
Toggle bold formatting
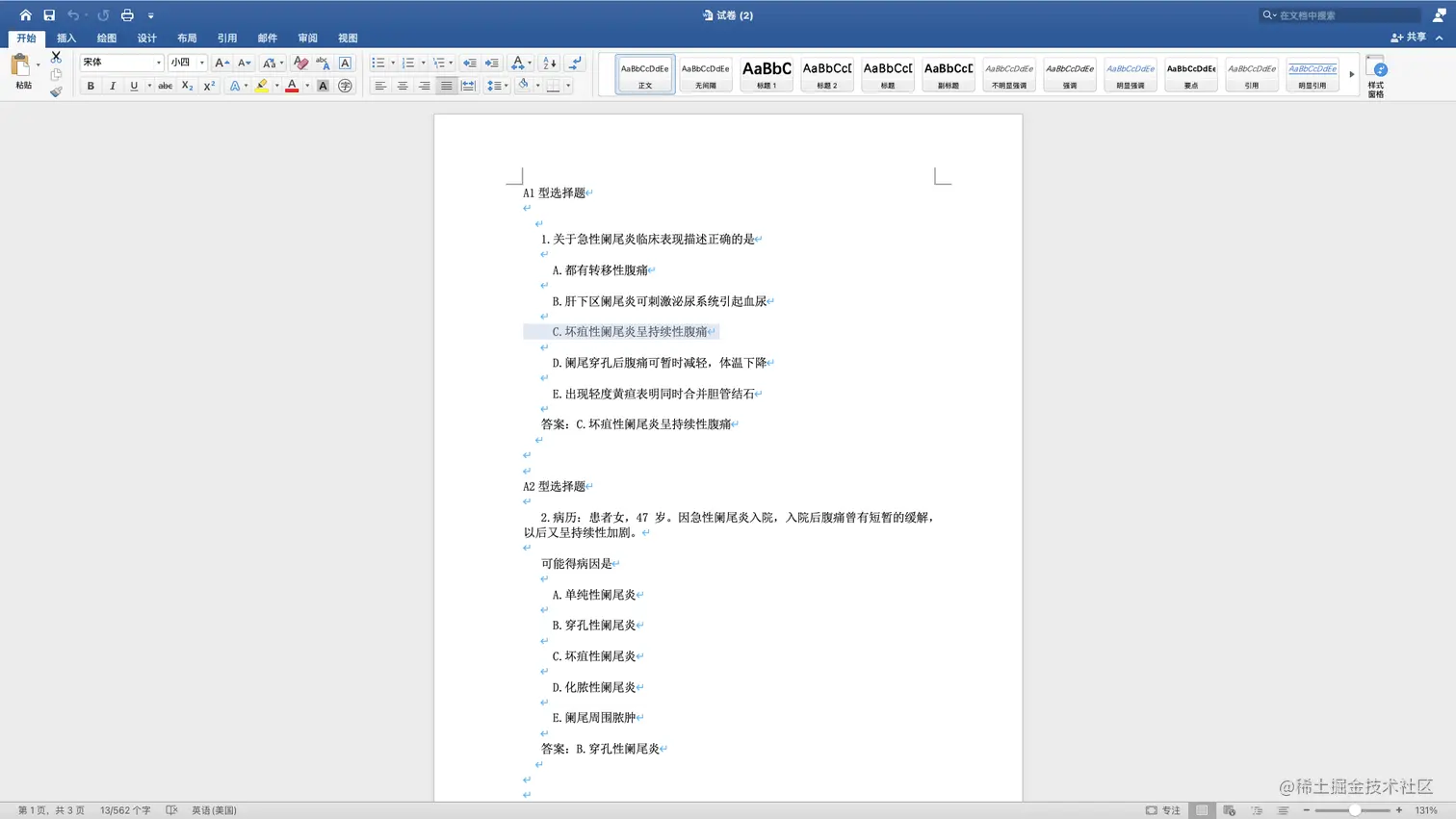(x=91, y=86)
